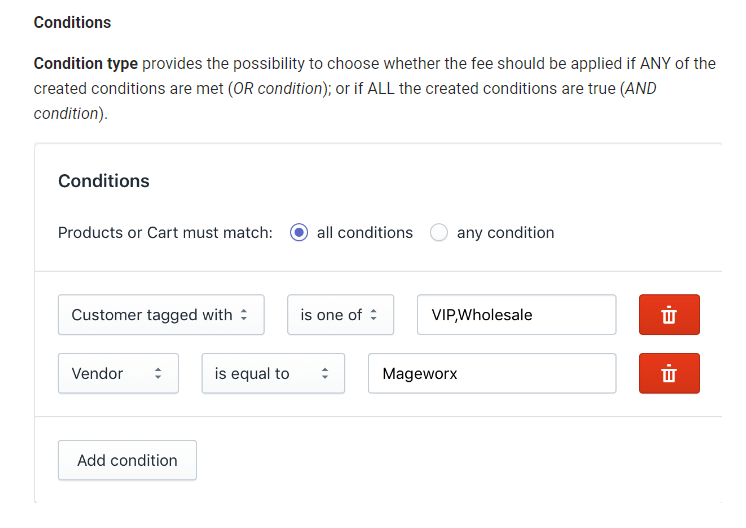Focus the Mageworx value input
Screen dimensions: 746x528
pyautogui.click(x=491, y=374)
